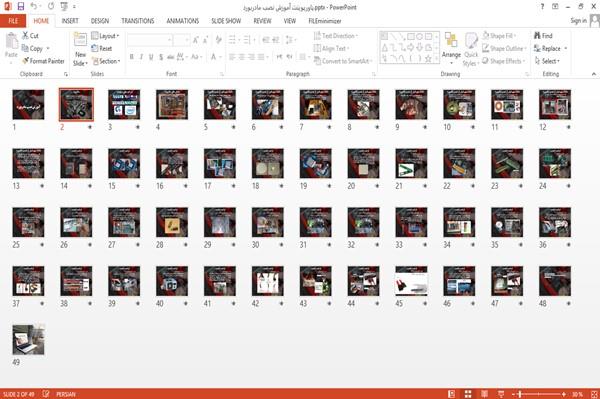Image resolution: width=600 pixels, height=399 pixels.
Task: Open the Select dropdown in Editing
Action: click(547, 61)
